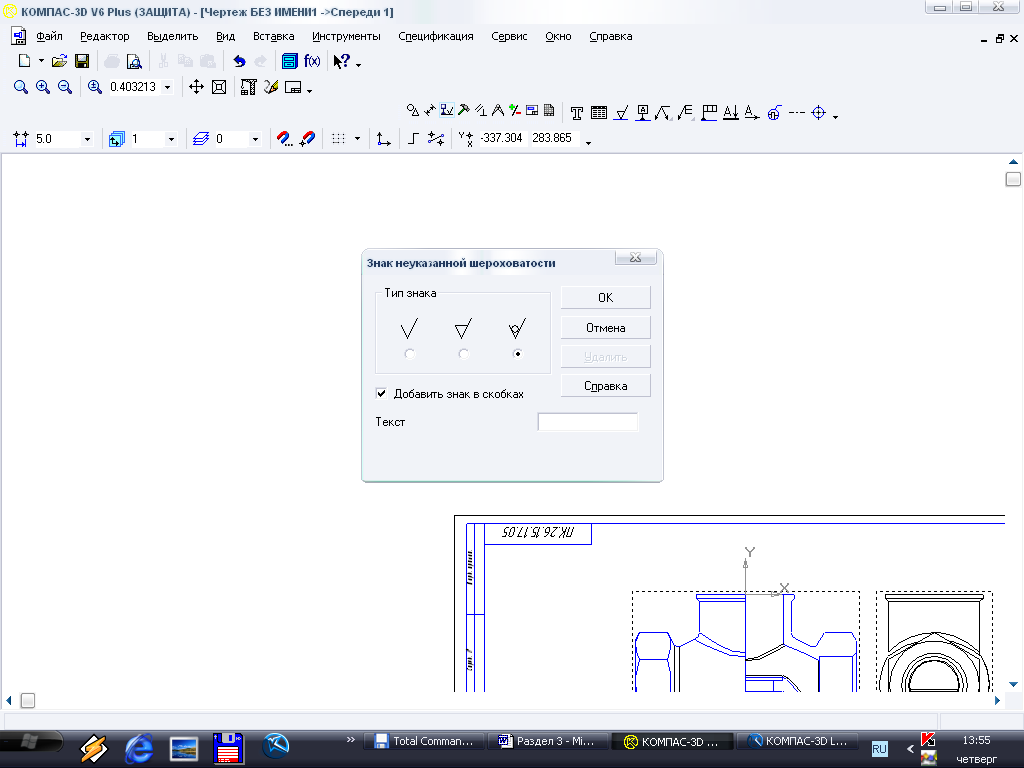Open the Инструменты menu
Image resolution: width=1024 pixels, height=768 pixels.
(x=346, y=37)
